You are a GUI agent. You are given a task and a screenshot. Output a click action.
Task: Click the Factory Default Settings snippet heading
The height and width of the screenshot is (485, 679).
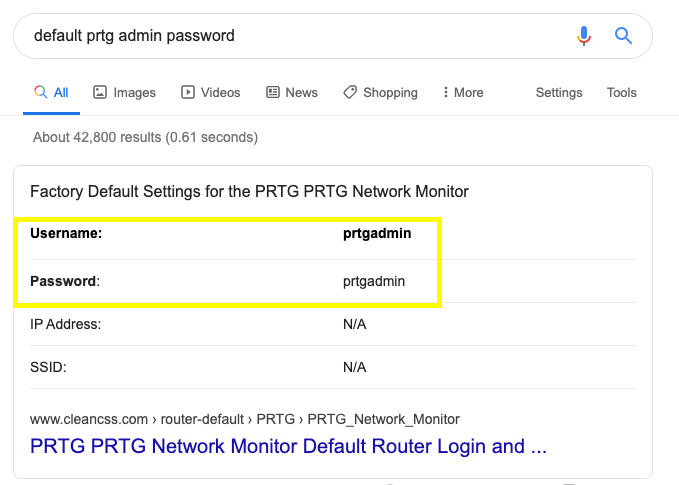point(249,191)
